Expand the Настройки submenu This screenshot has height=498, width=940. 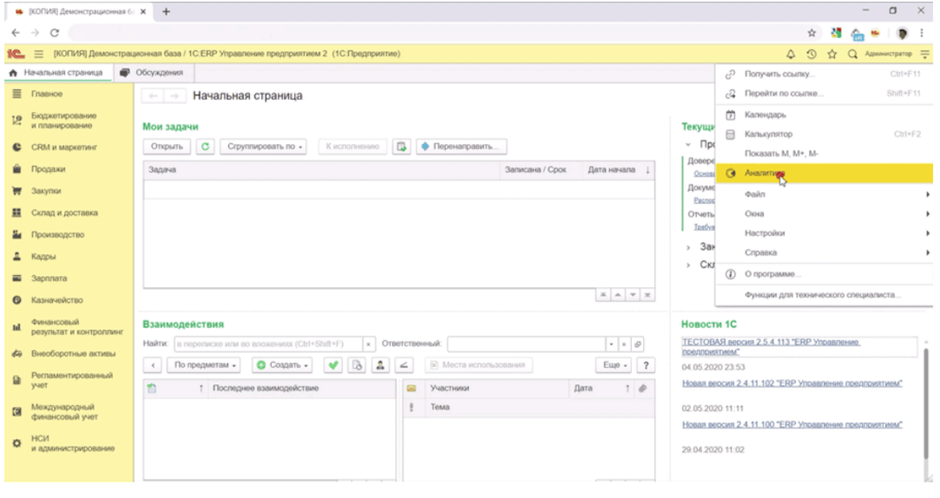[824, 233]
